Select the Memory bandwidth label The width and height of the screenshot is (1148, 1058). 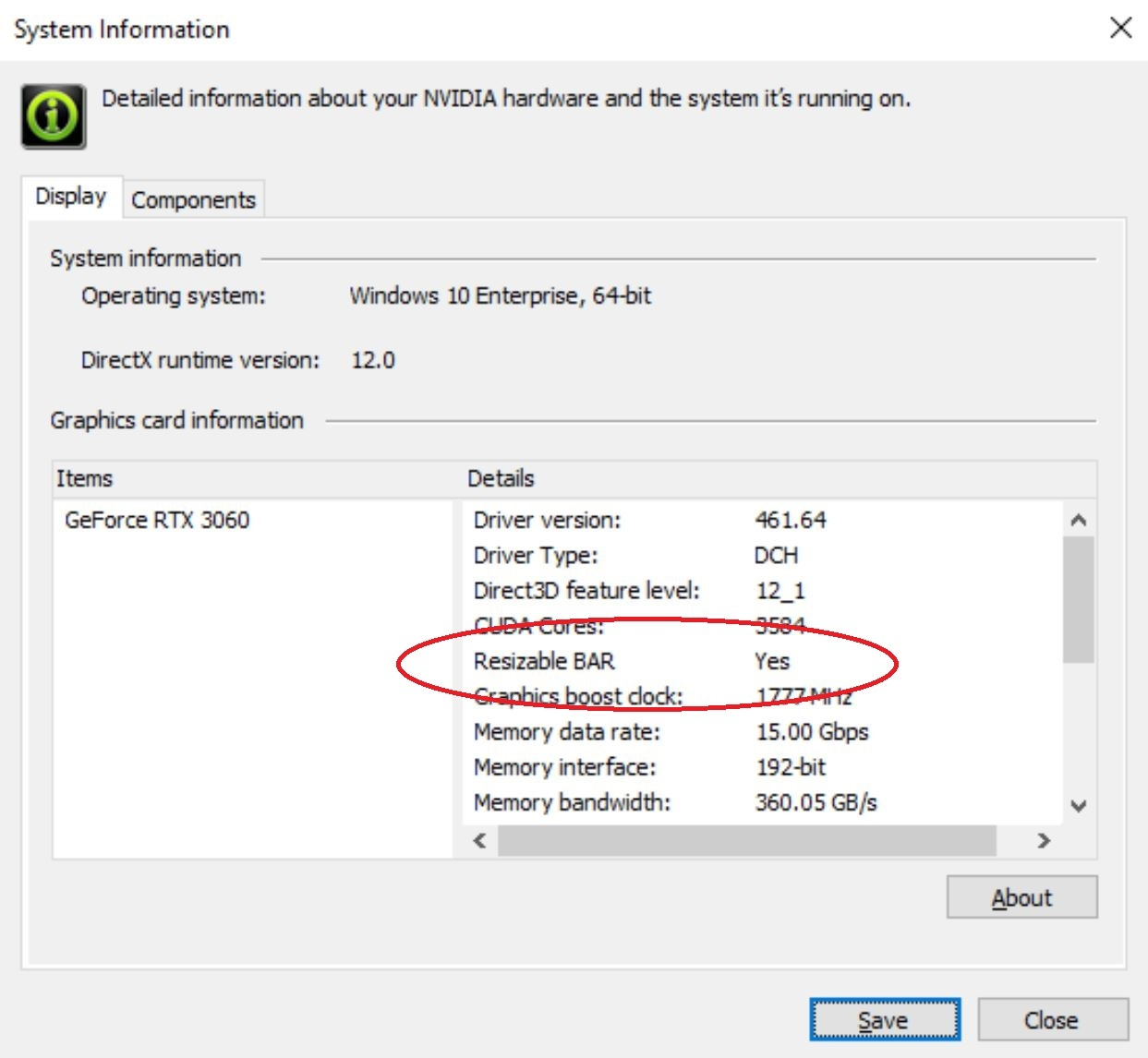click(x=572, y=802)
